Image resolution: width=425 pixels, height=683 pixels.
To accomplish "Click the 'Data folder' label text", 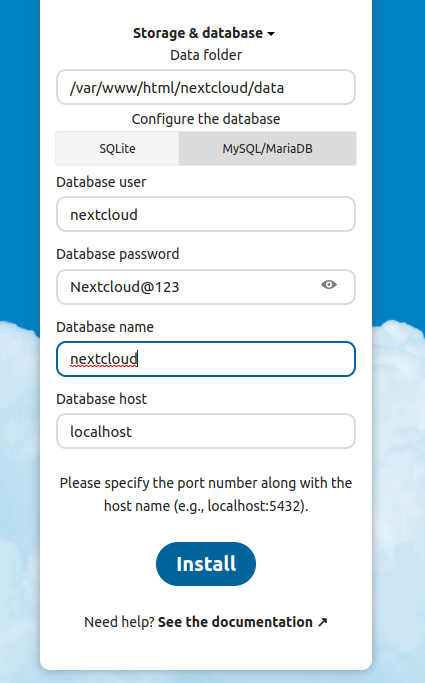I will (x=206, y=55).
